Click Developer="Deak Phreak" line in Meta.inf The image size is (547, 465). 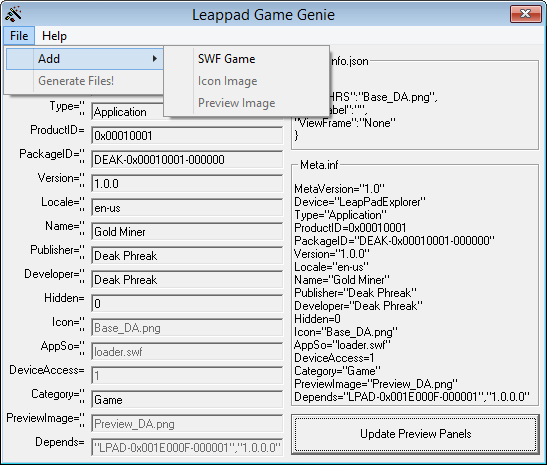click(358, 306)
